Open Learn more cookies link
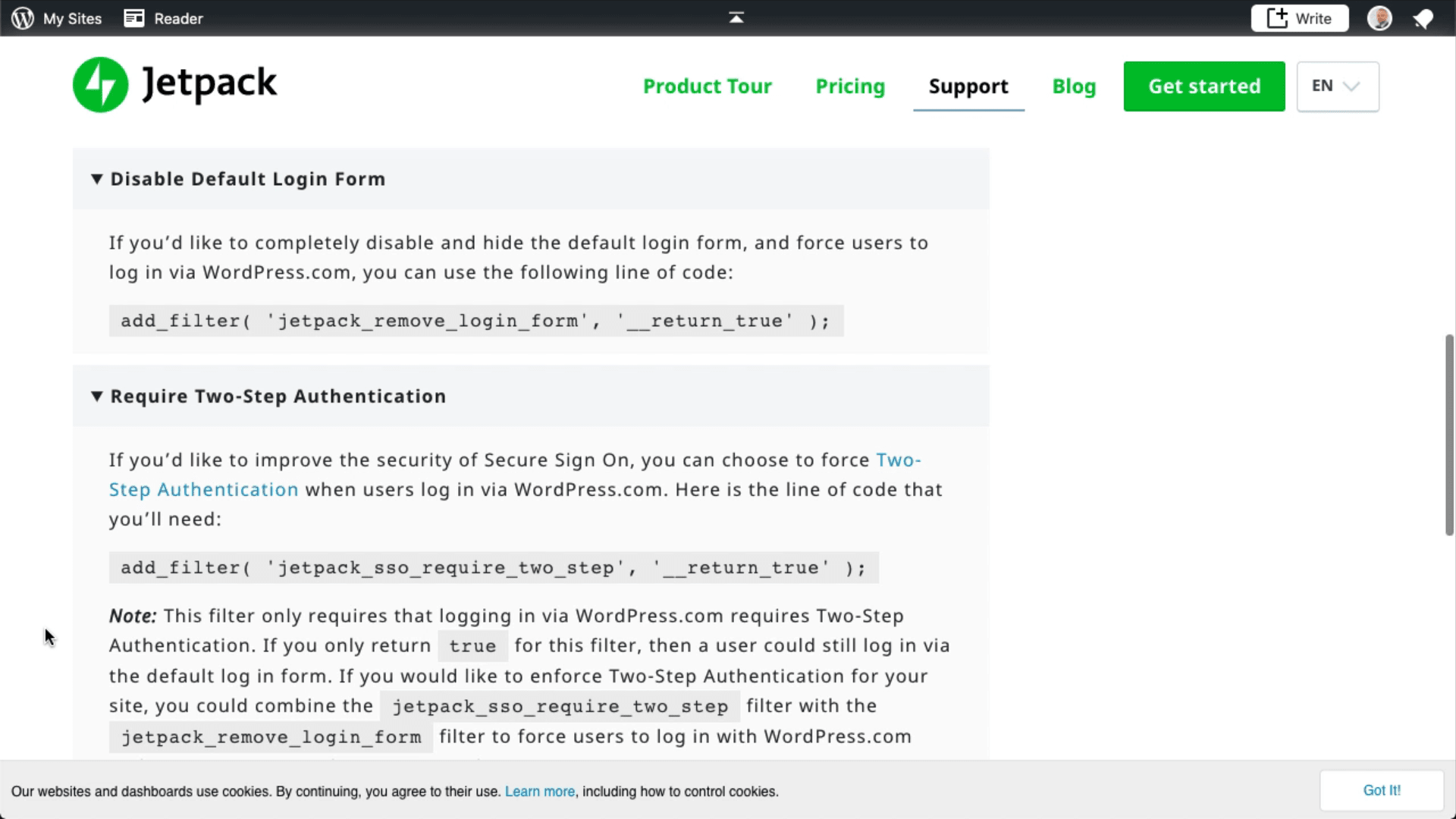Screen dimensions: 1456x819 point(540,791)
